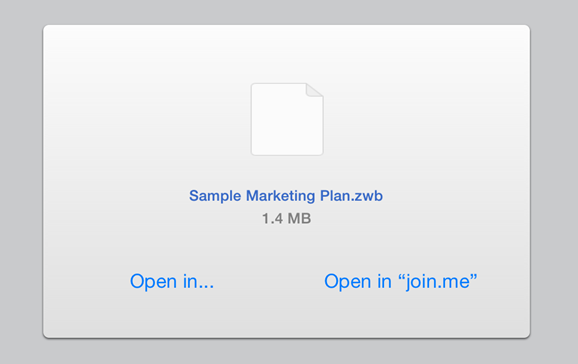Click the center of the document icon
This screenshot has height=364, width=578.
(287, 119)
